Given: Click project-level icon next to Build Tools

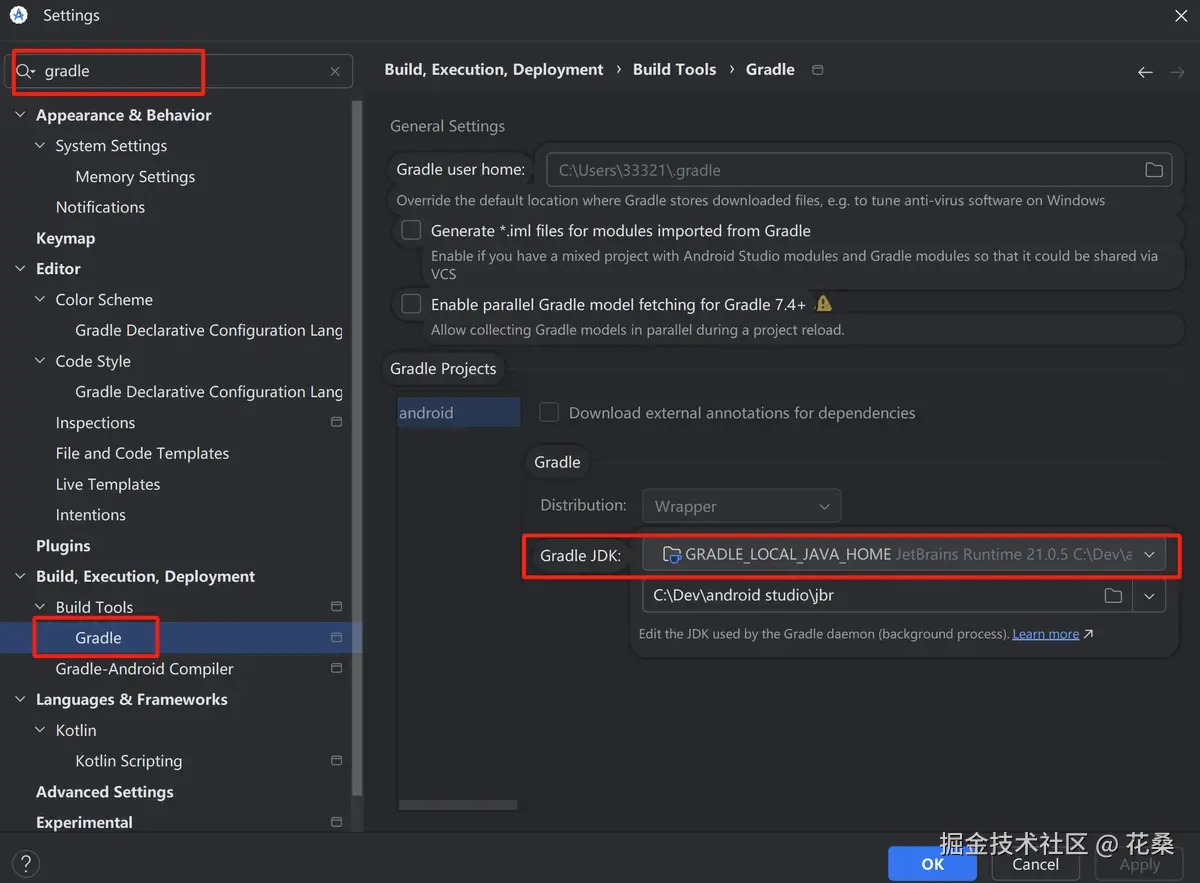Looking at the screenshot, I should pyautogui.click(x=336, y=607).
